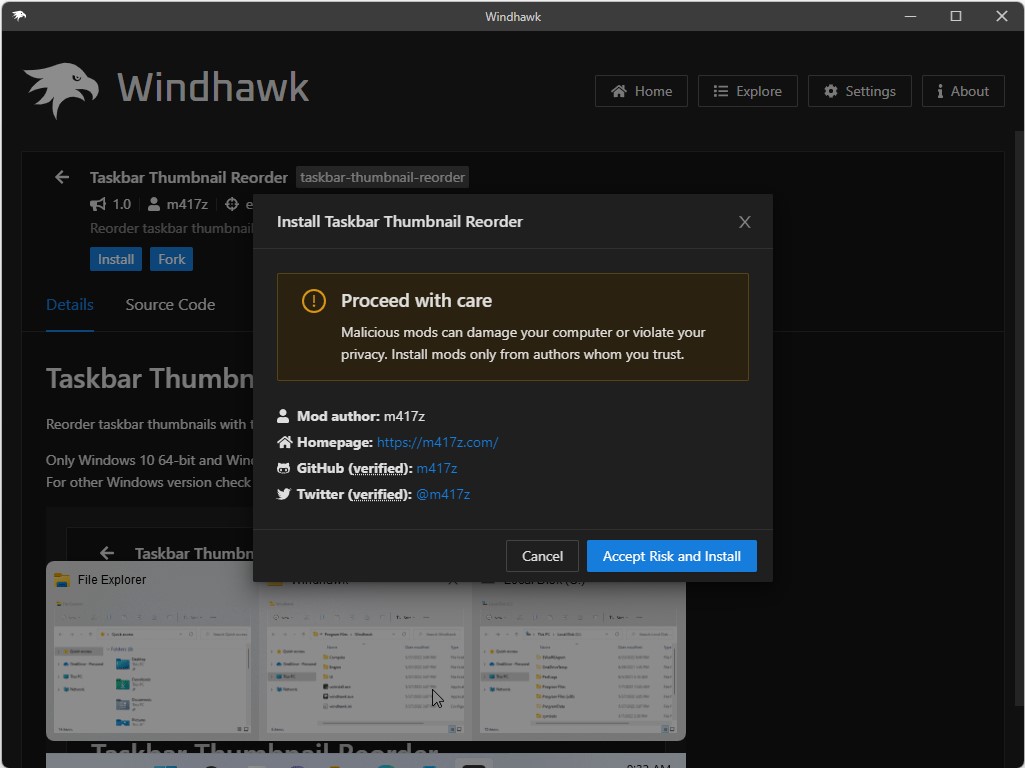The height and width of the screenshot is (768, 1025).
Task: Open the Explore page
Action: 747,91
